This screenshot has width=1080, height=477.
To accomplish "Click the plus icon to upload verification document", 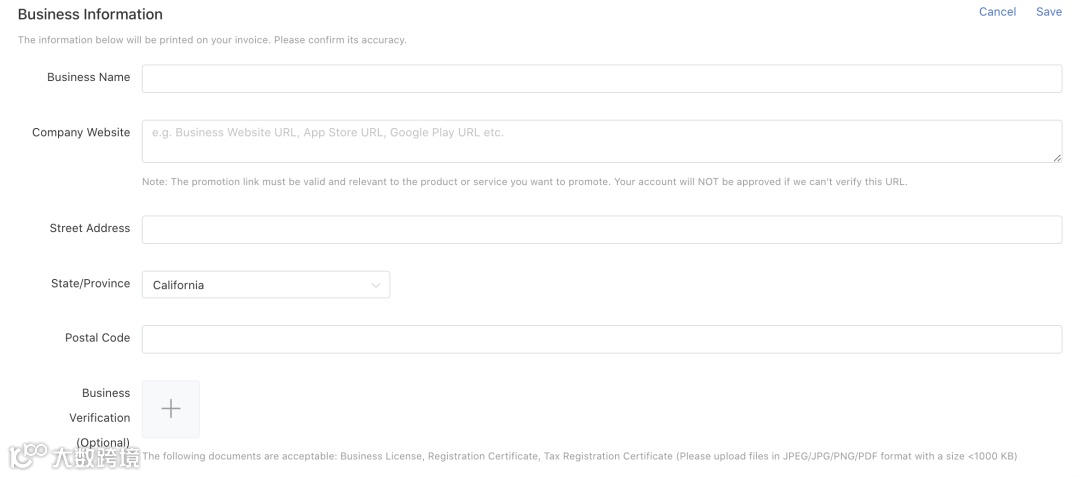I will pyautogui.click(x=171, y=409).
